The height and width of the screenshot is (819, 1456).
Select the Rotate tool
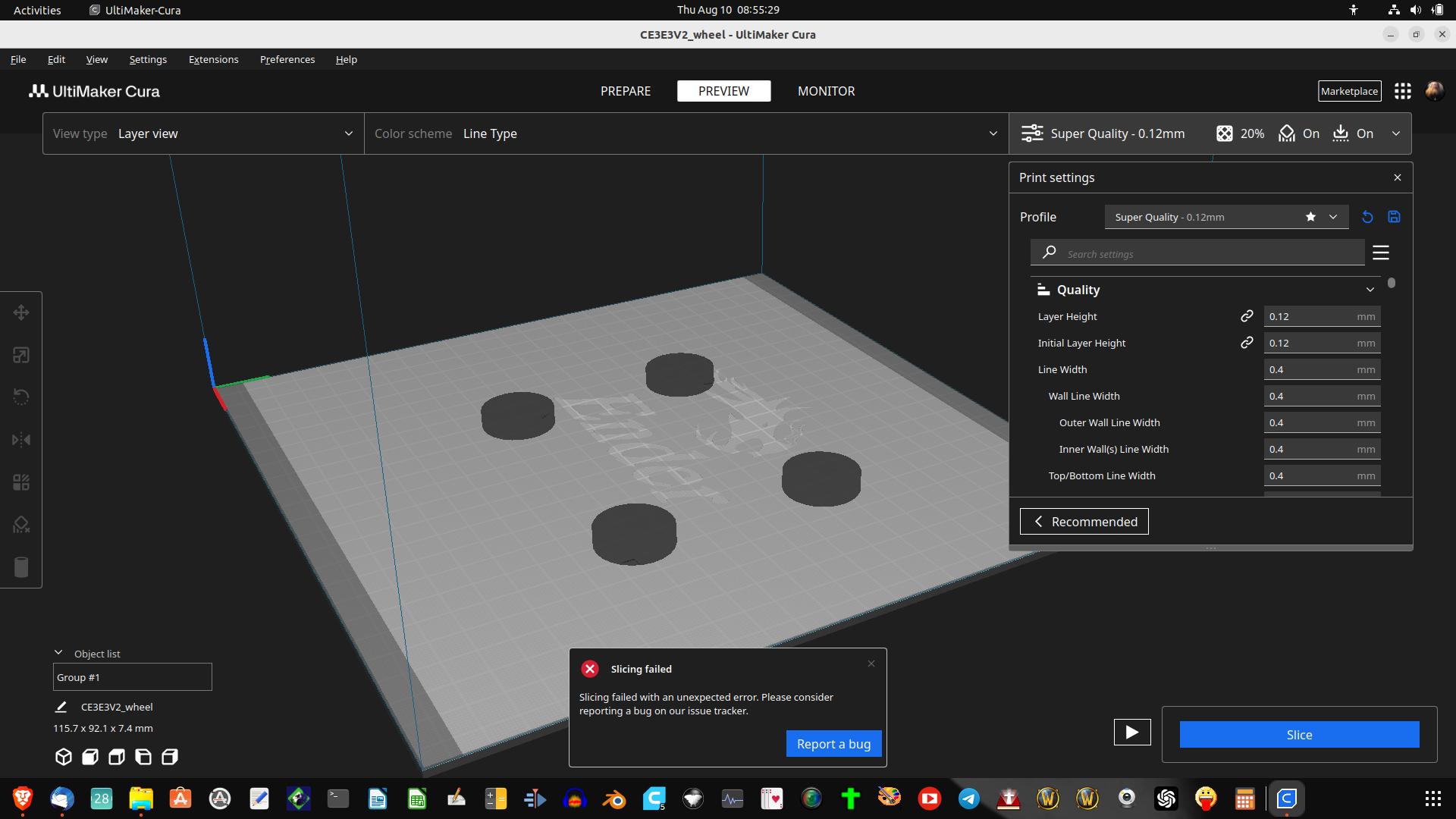(20, 397)
